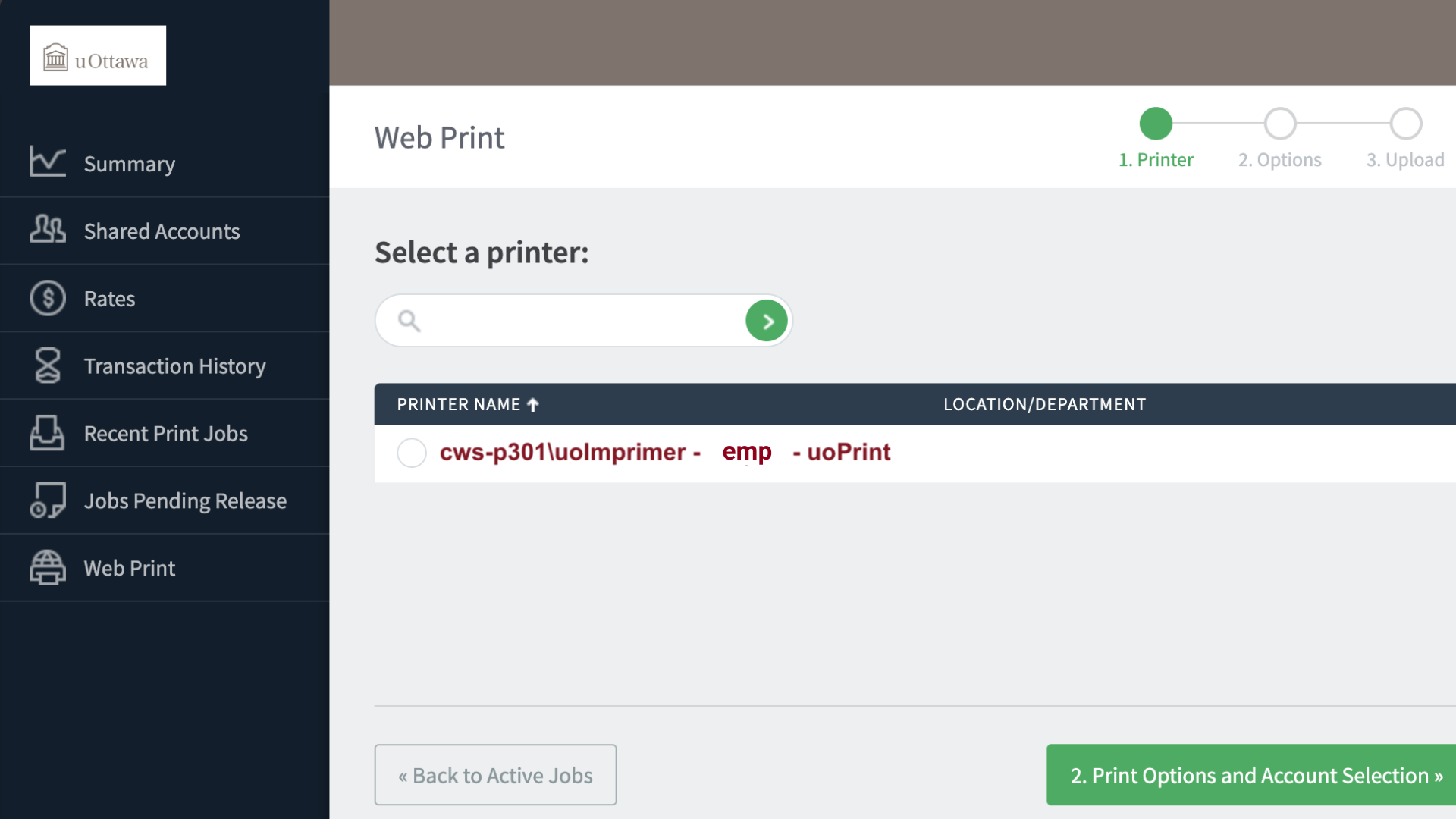The image size is (1456, 819).
Task: Click the magnifying glass search icon
Action: 409,321
